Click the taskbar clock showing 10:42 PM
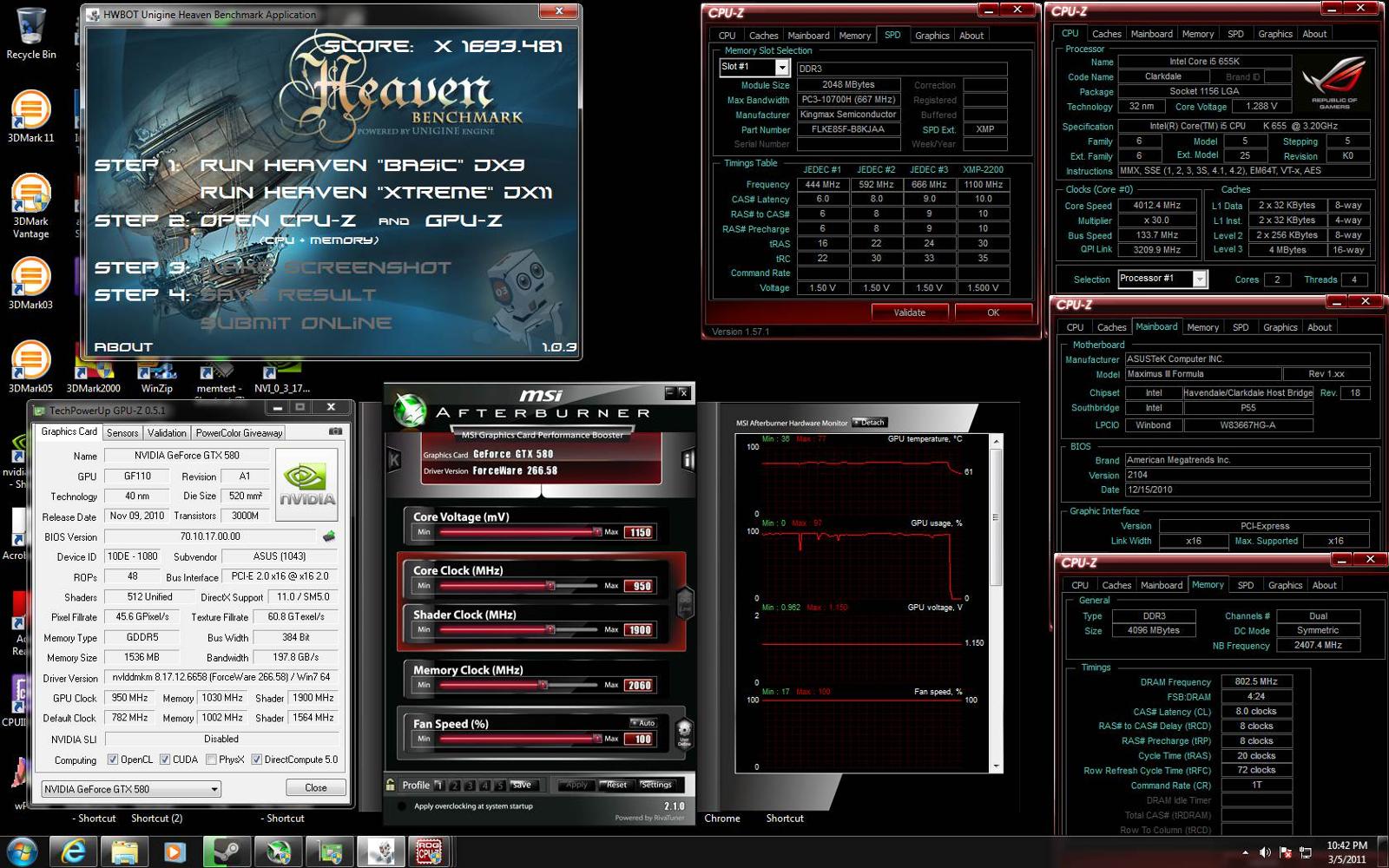1389x868 pixels. (1346, 852)
